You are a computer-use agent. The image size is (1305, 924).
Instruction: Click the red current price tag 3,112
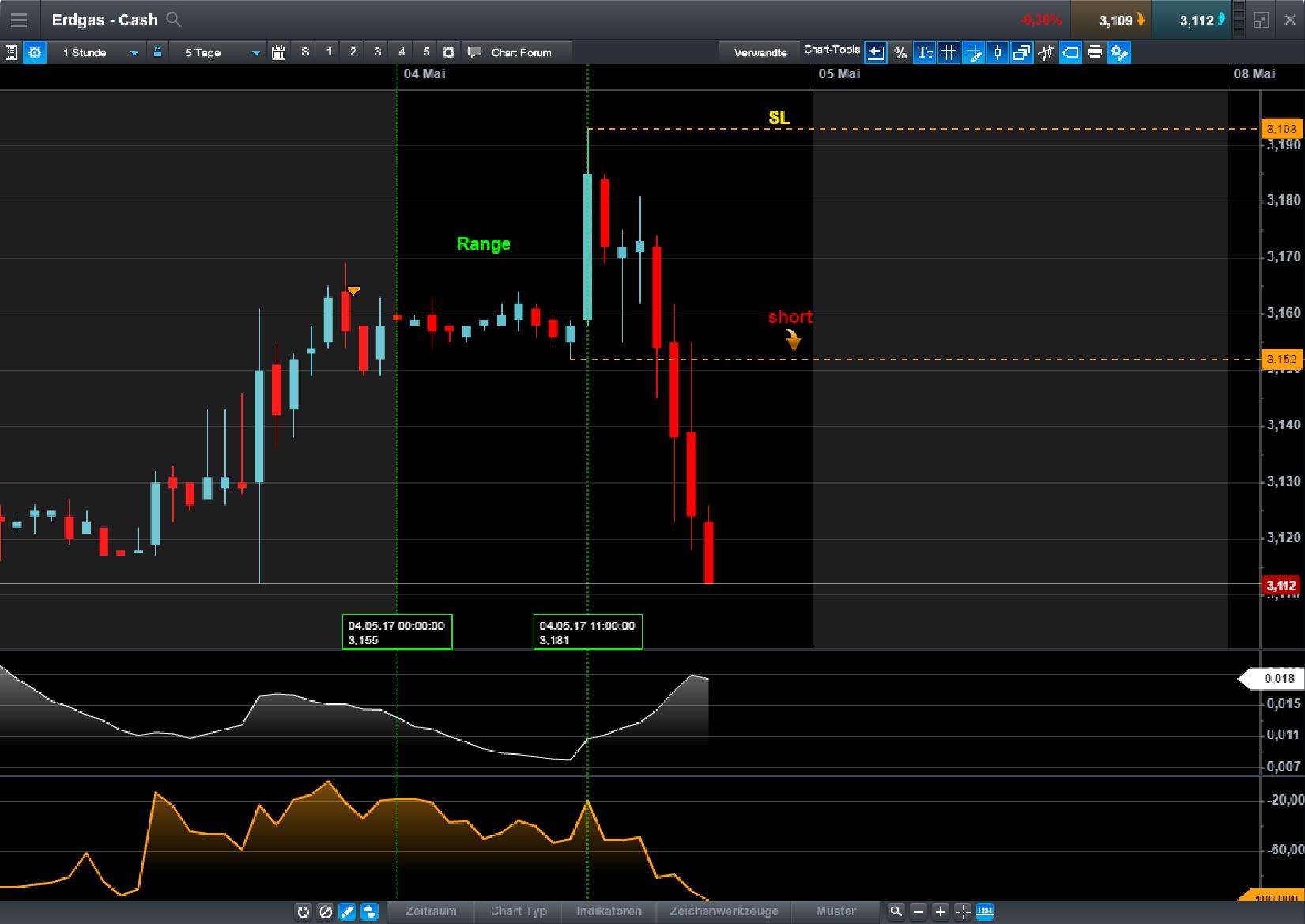point(1280,586)
